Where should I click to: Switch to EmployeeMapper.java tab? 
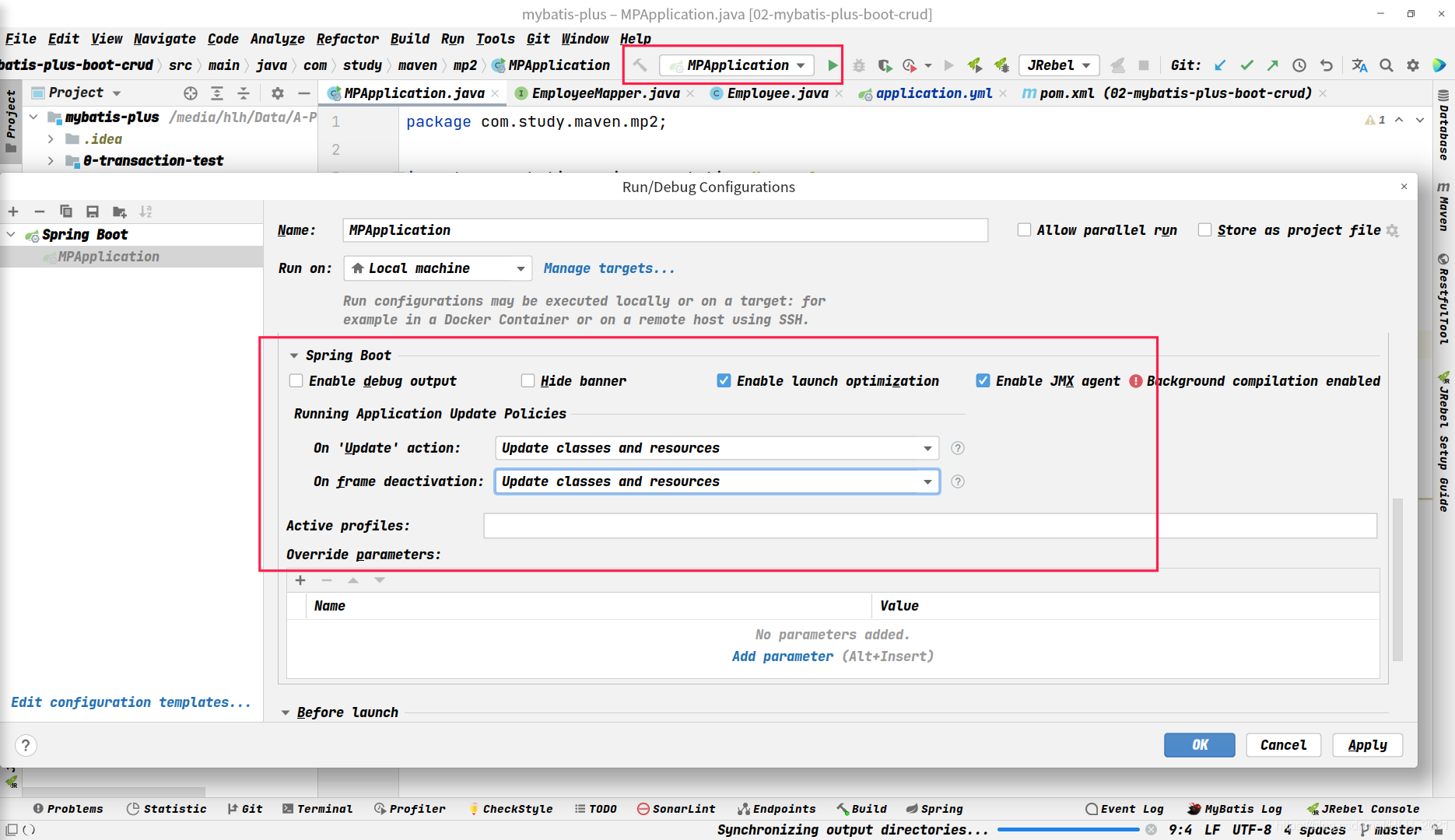[605, 93]
